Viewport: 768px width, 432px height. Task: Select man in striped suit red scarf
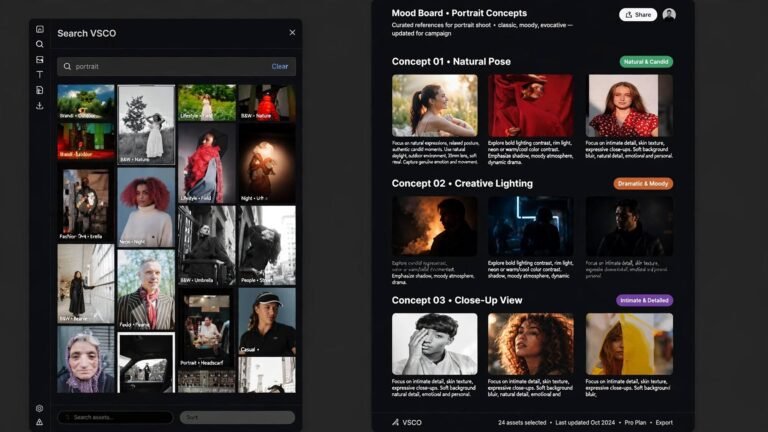146,289
